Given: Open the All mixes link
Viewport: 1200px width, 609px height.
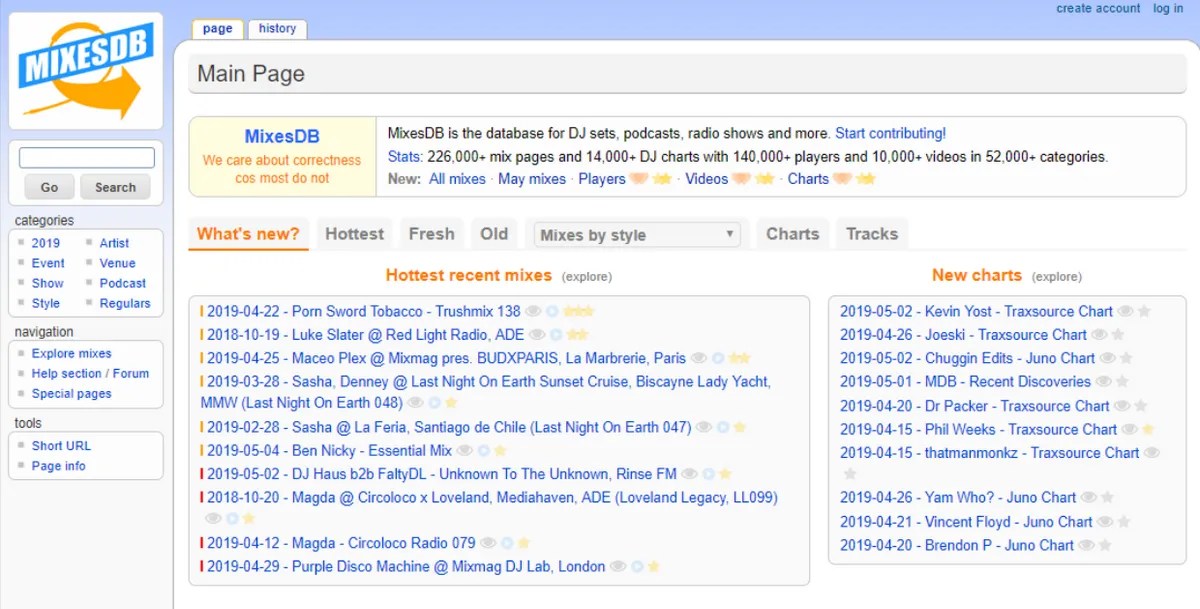Looking at the screenshot, I should coord(457,179).
